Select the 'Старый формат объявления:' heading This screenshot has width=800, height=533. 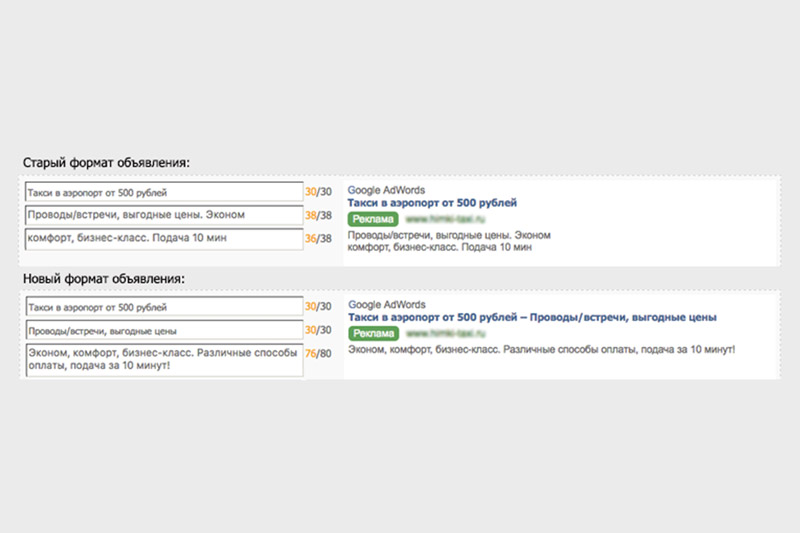(x=106, y=162)
